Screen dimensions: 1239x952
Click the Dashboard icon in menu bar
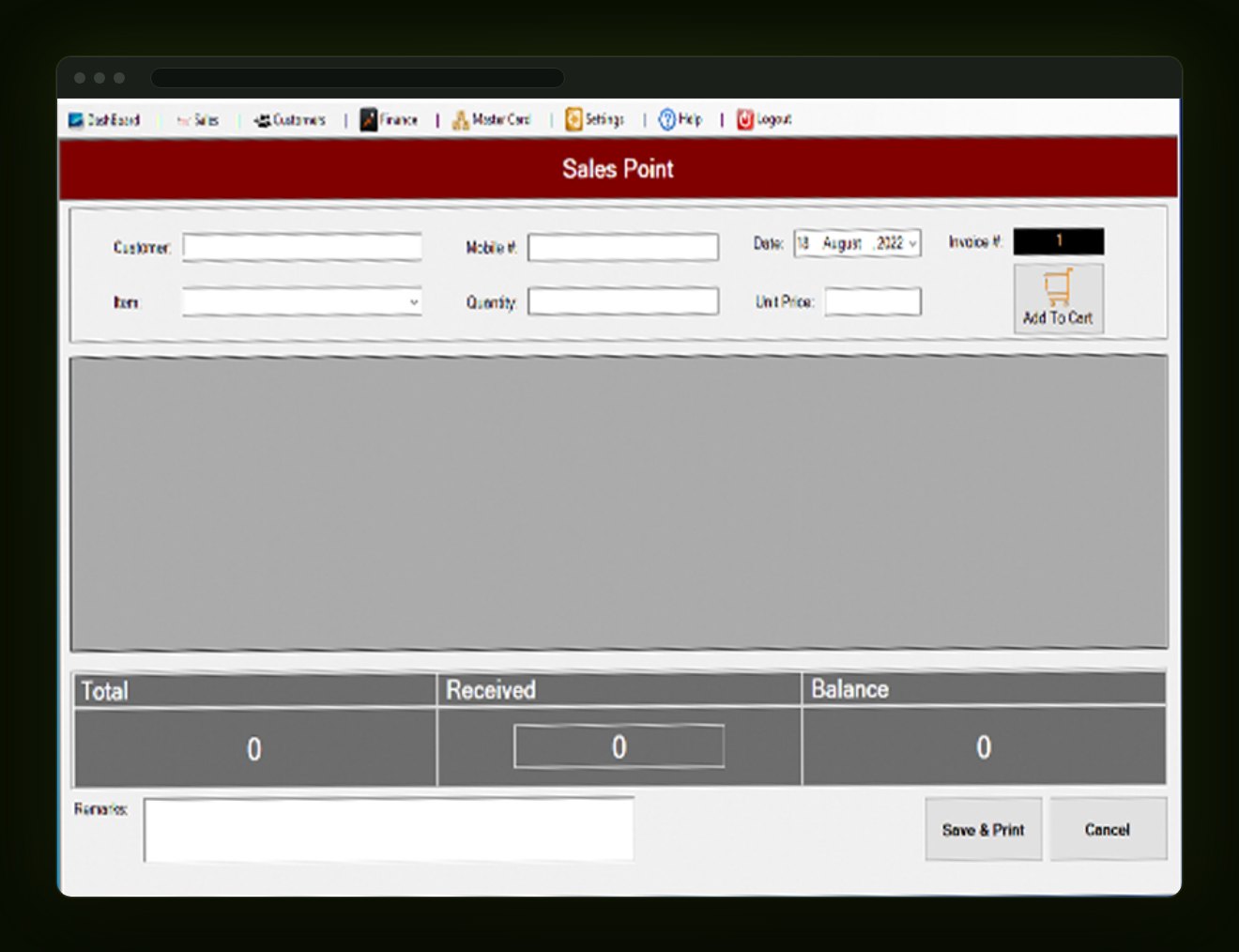(76, 120)
